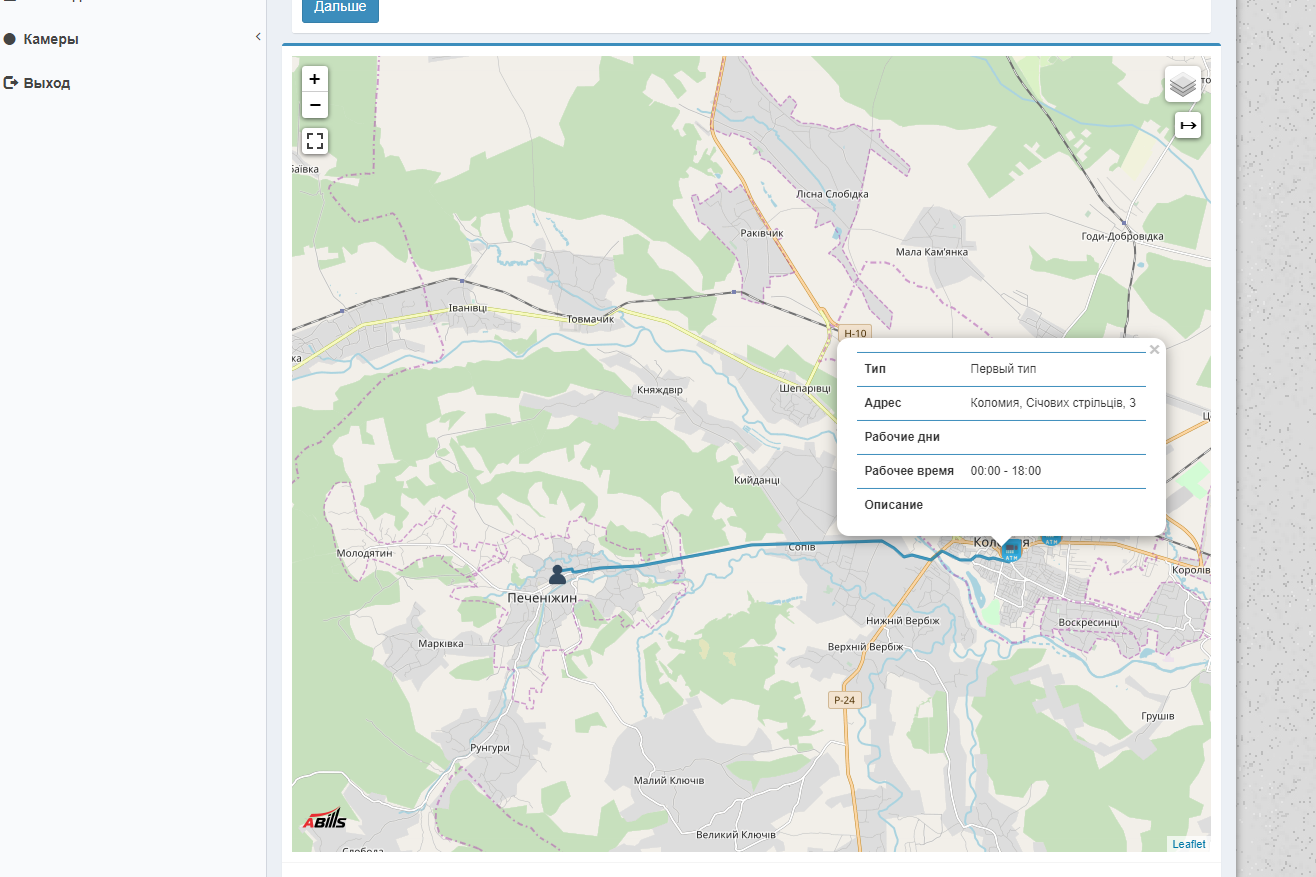
Task: Close the ATM info popup
Action: pyautogui.click(x=1154, y=350)
